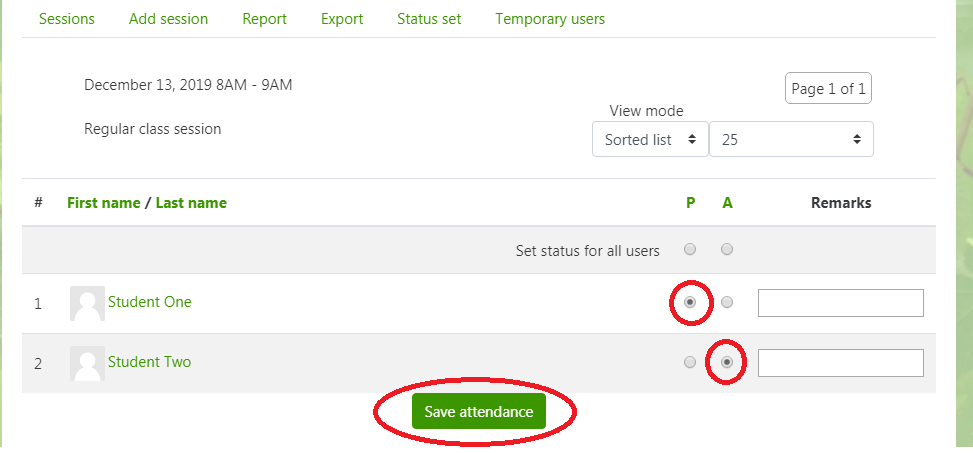The width and height of the screenshot is (973, 453).
Task: Open the Add session tab
Action: pos(168,19)
